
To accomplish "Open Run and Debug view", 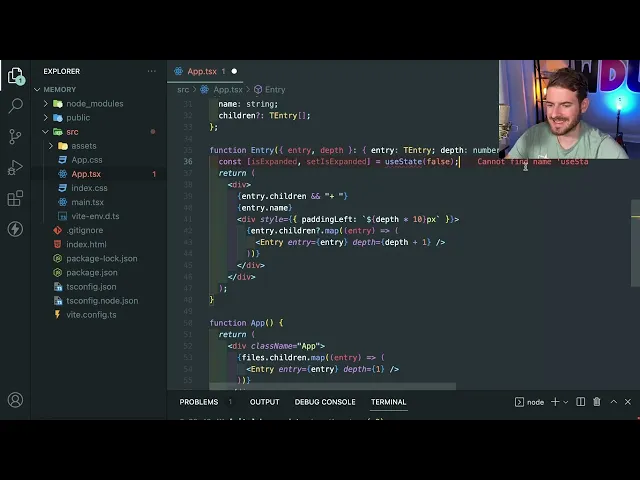I will pyautogui.click(x=15, y=167).
